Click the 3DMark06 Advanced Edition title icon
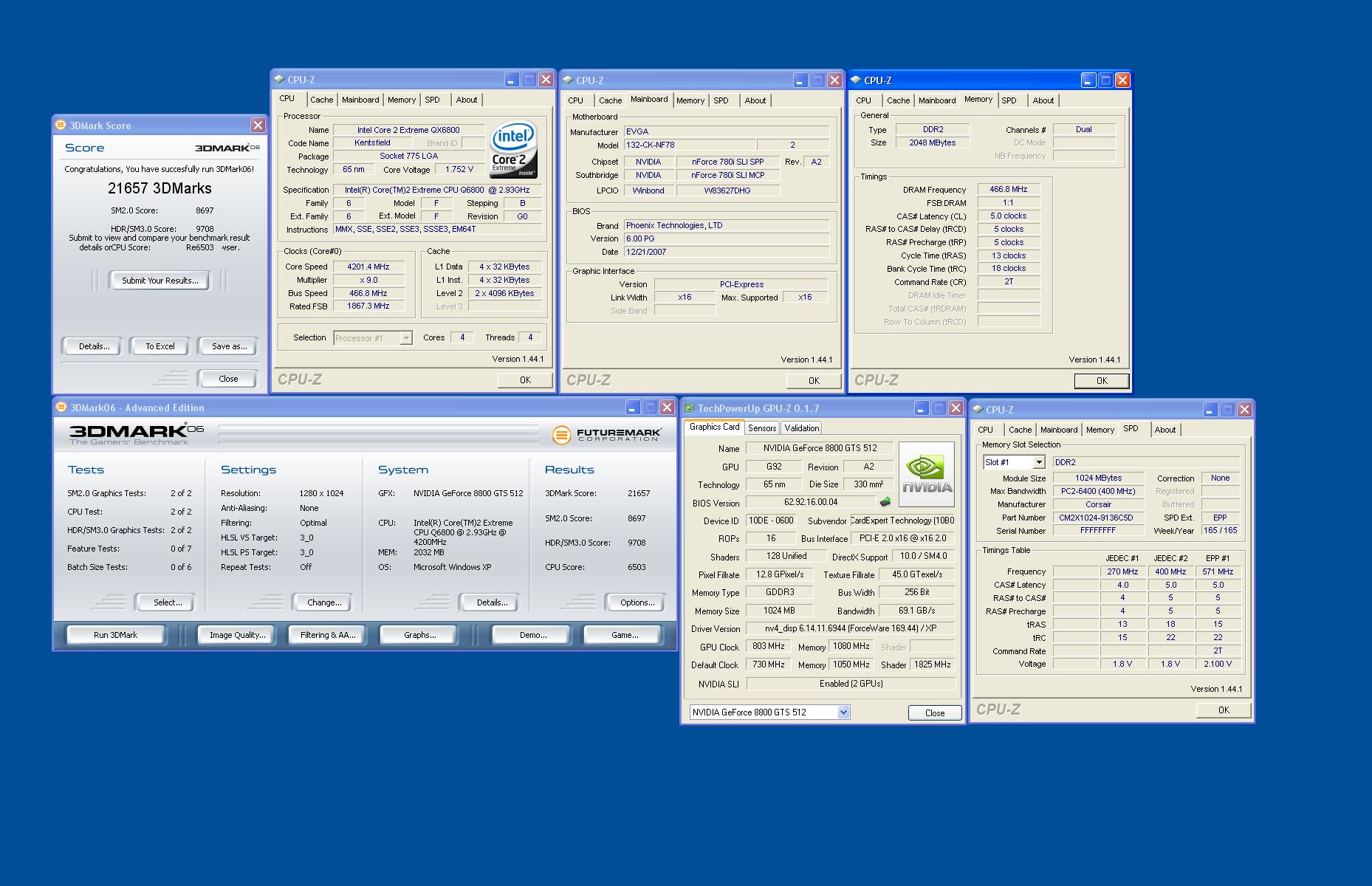1372x886 pixels. pyautogui.click(x=61, y=407)
